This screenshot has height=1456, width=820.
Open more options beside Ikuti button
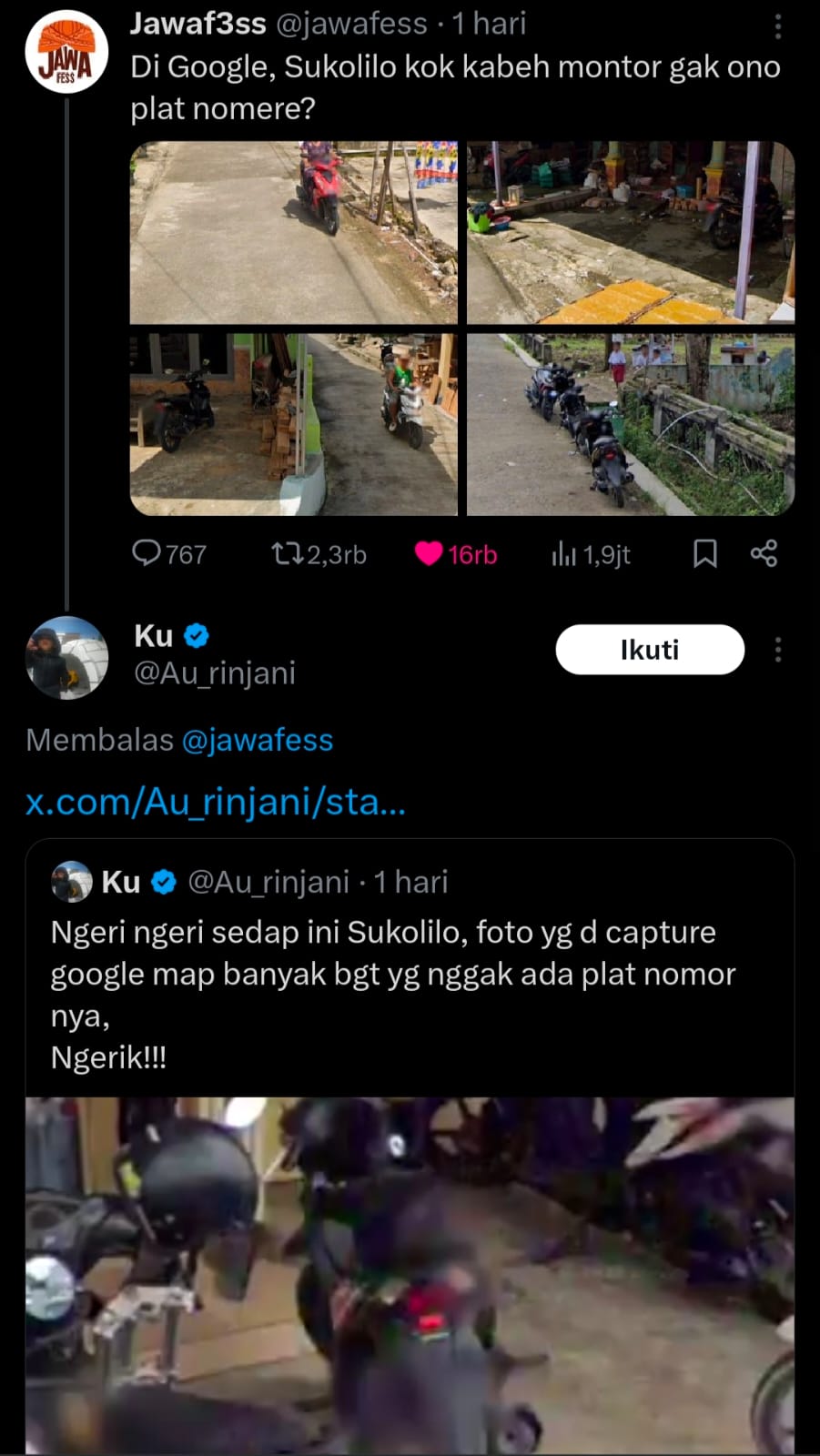(x=777, y=650)
